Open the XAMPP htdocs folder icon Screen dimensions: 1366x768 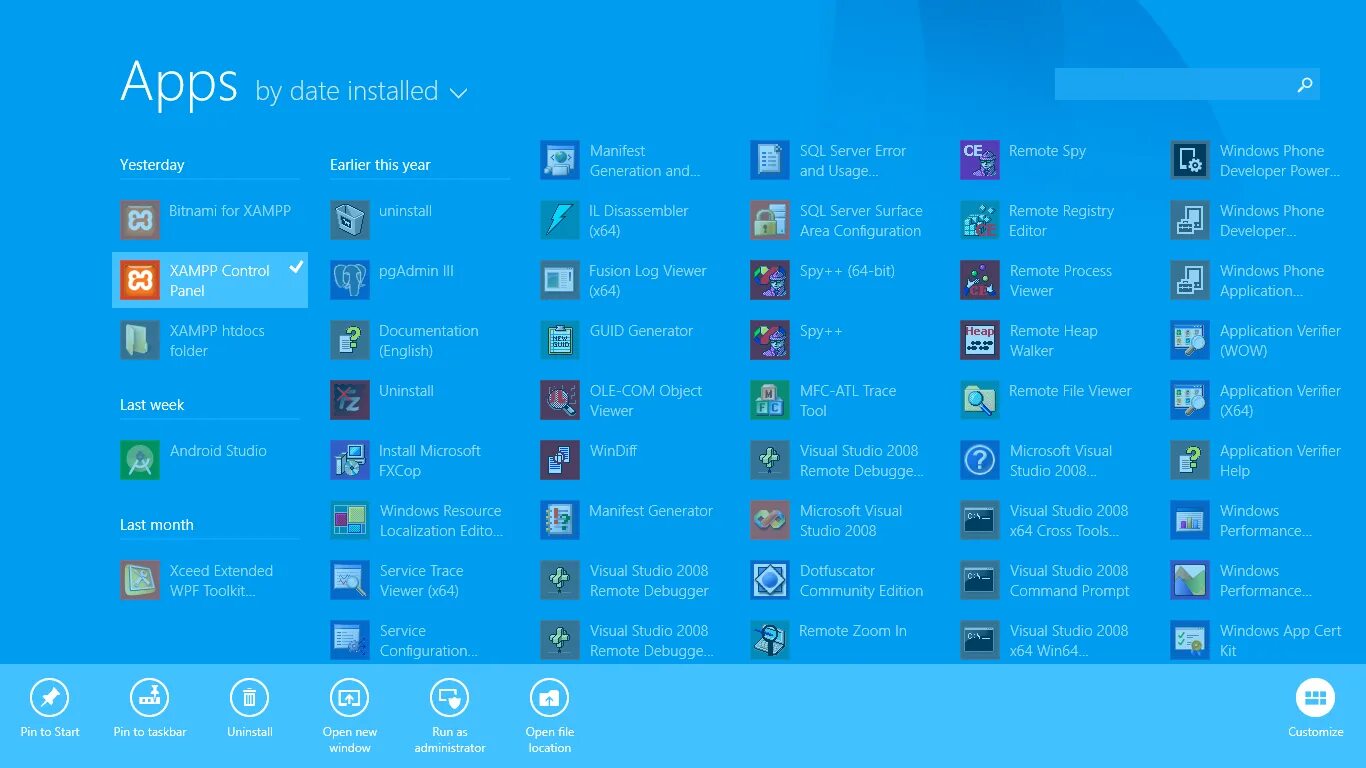tap(140, 340)
